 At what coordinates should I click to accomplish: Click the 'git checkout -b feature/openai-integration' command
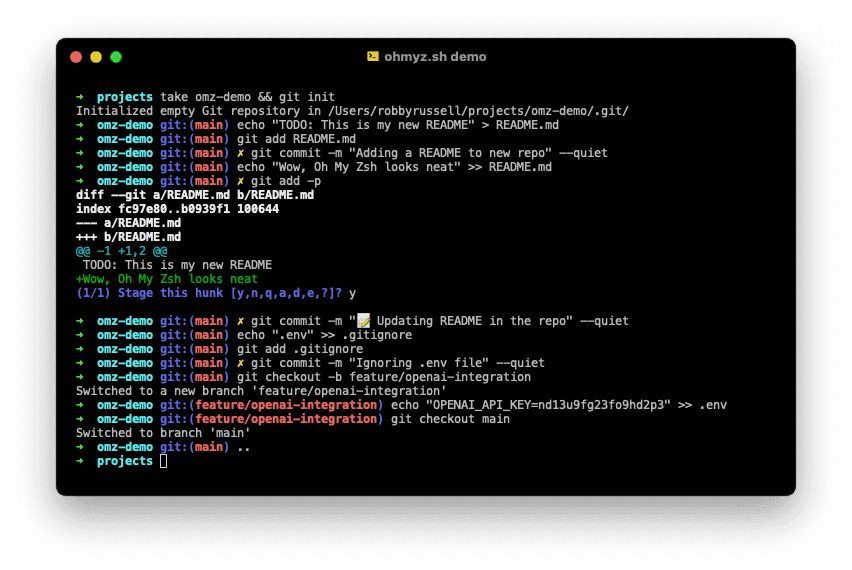click(384, 377)
